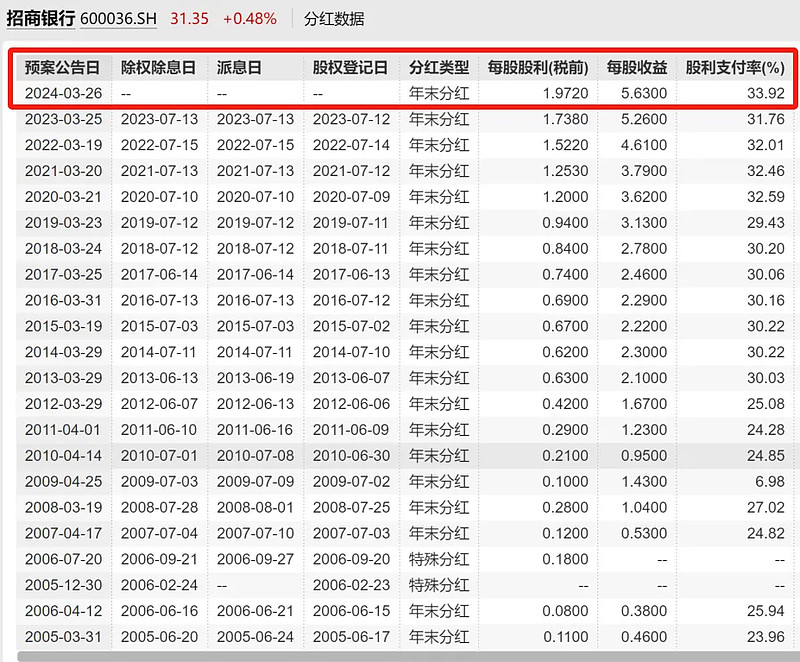Click dividend value 1.7380
The width and height of the screenshot is (800, 662).
pyautogui.click(x=565, y=119)
